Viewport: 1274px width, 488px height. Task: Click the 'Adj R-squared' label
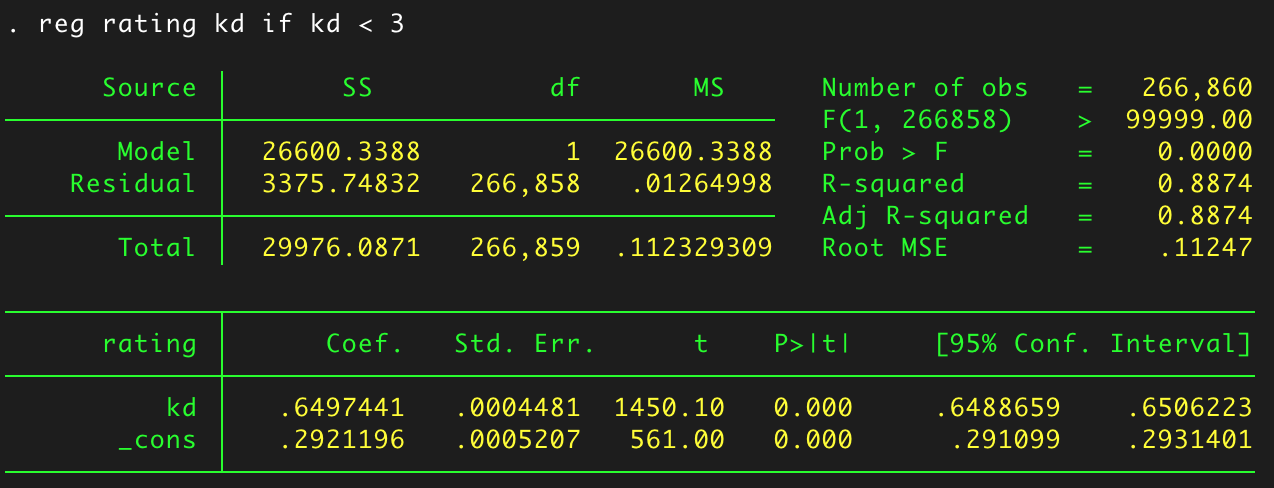click(925, 216)
